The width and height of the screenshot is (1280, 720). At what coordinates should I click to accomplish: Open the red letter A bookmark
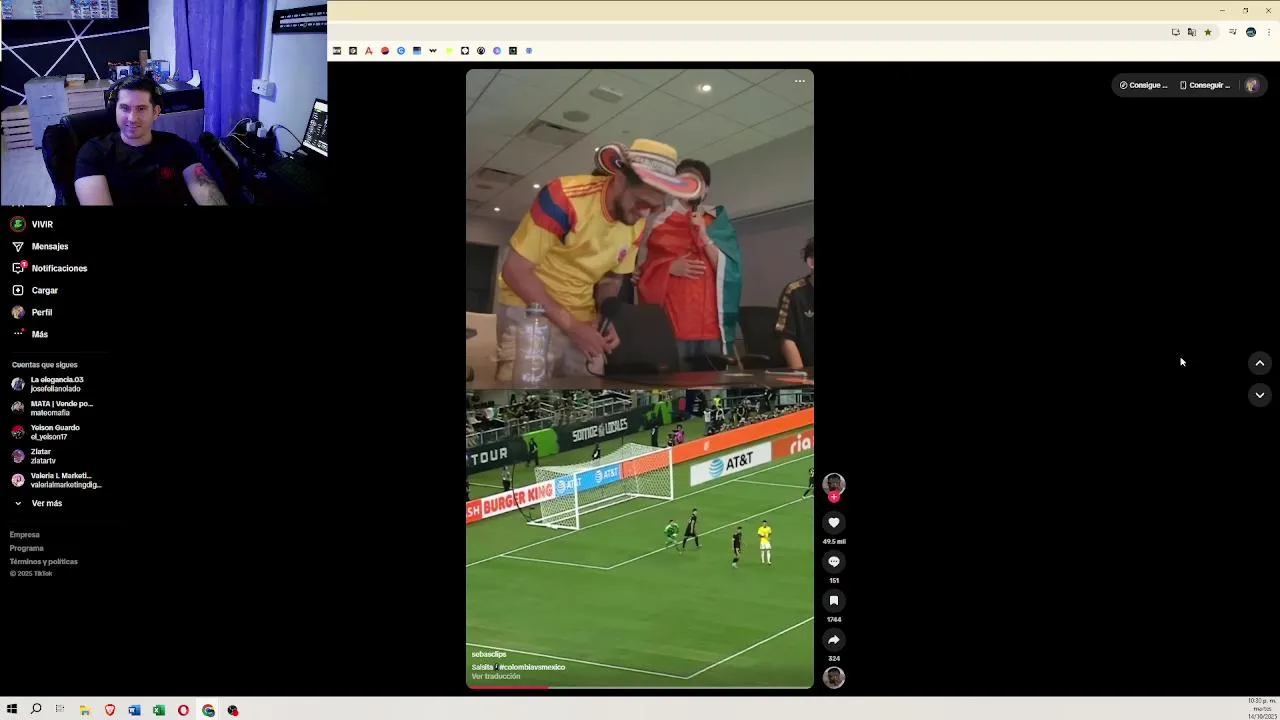pyautogui.click(x=369, y=51)
